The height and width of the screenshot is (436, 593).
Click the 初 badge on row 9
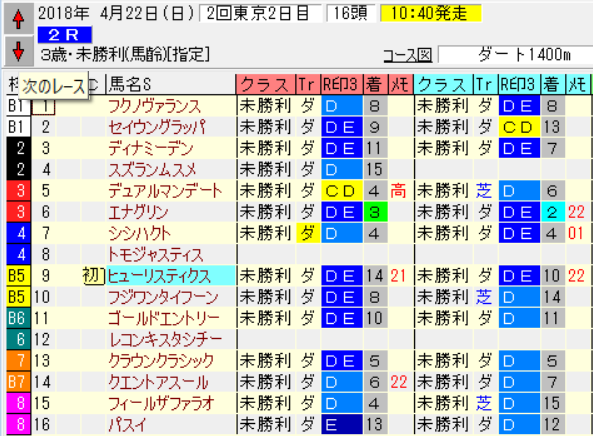pos(93,276)
